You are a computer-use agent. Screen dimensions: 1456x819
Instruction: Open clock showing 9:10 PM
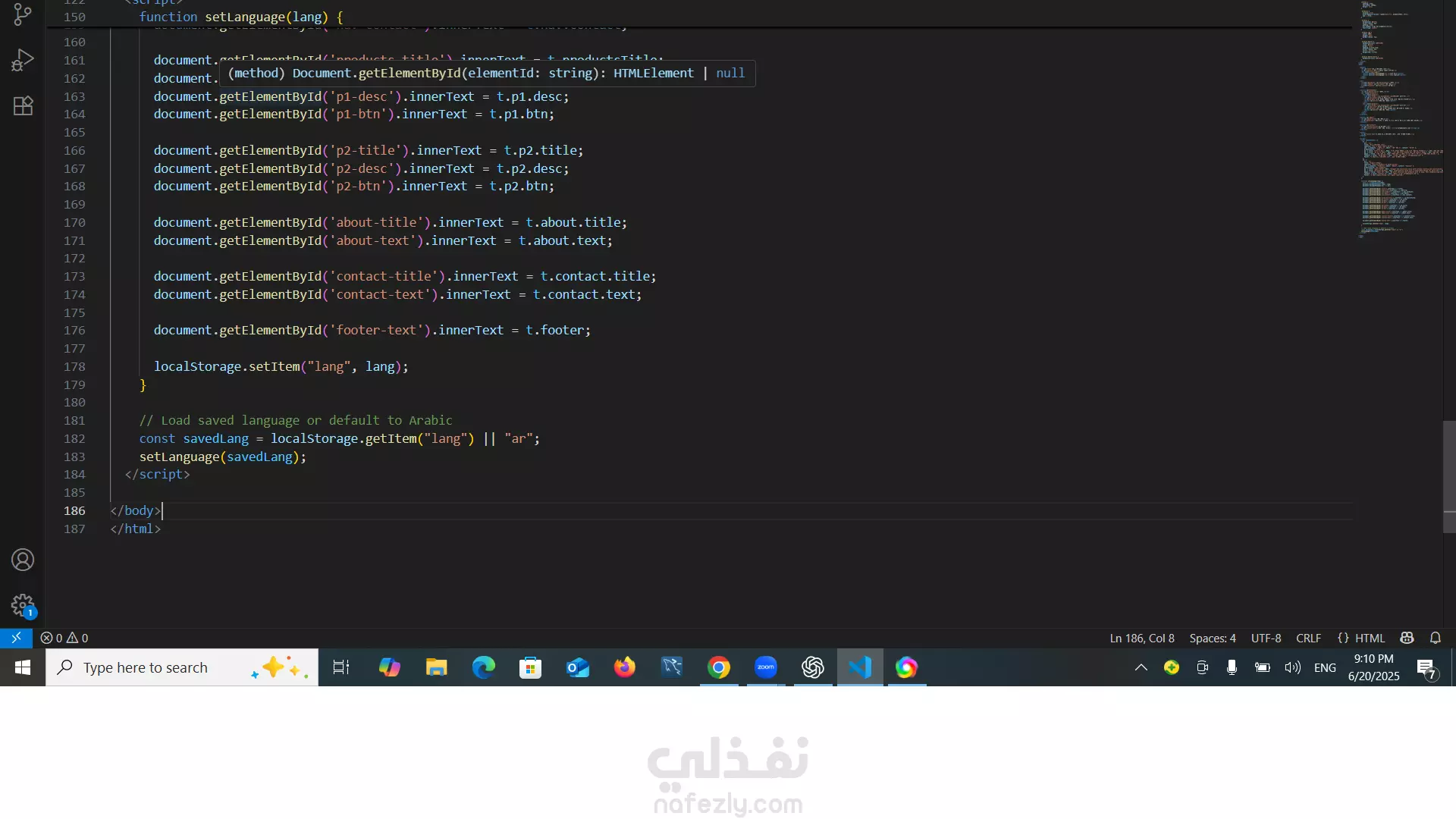[x=1373, y=667]
